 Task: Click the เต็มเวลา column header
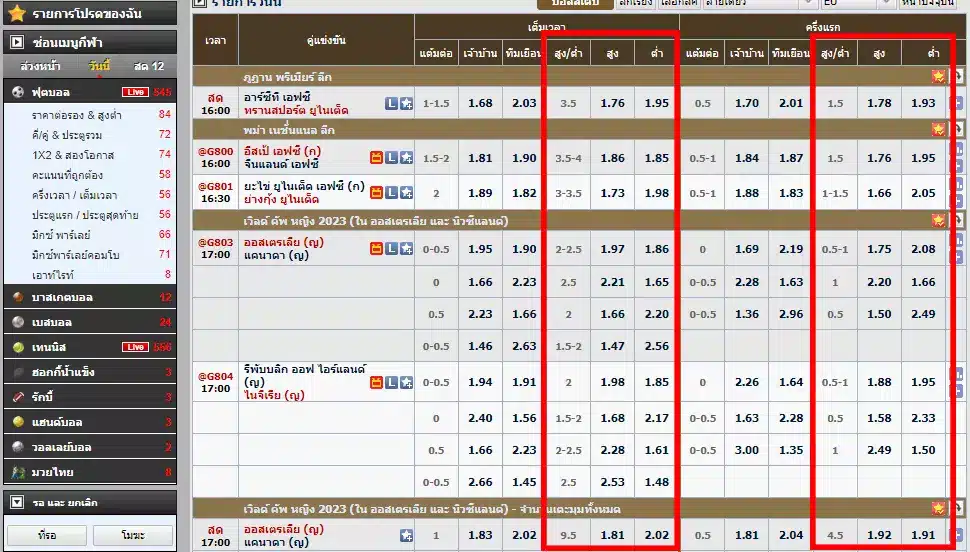[x=547, y=27]
